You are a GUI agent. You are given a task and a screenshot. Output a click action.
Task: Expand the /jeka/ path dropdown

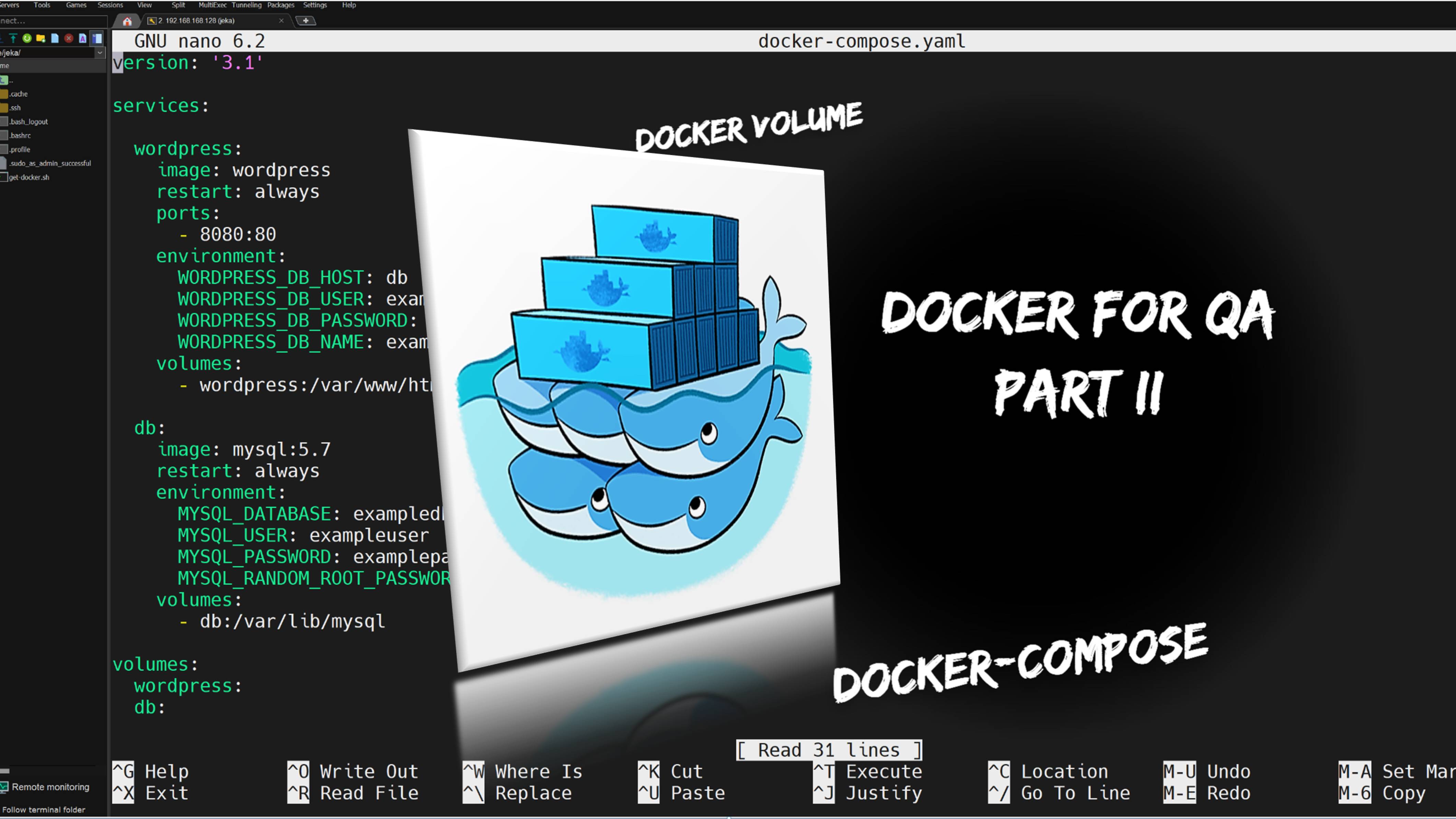[x=100, y=53]
